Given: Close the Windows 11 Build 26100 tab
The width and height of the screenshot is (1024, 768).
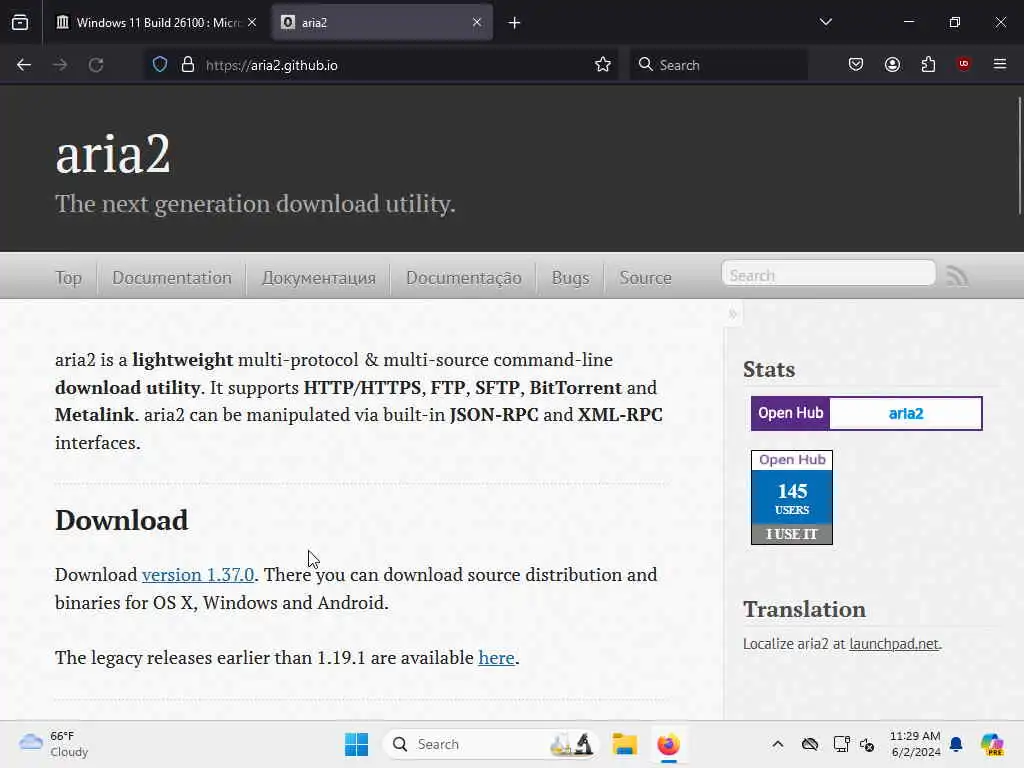Looking at the screenshot, I should 252,22.
